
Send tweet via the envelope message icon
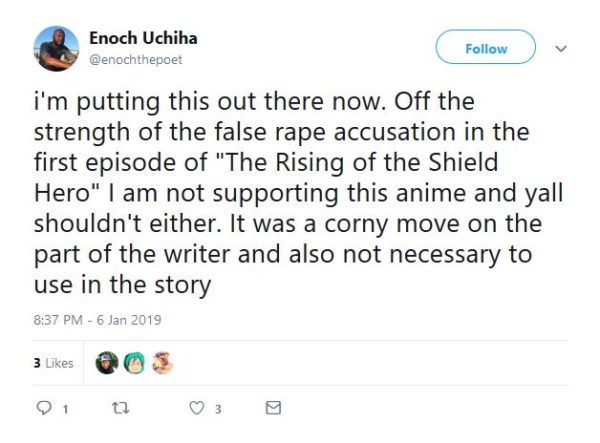coord(272,408)
